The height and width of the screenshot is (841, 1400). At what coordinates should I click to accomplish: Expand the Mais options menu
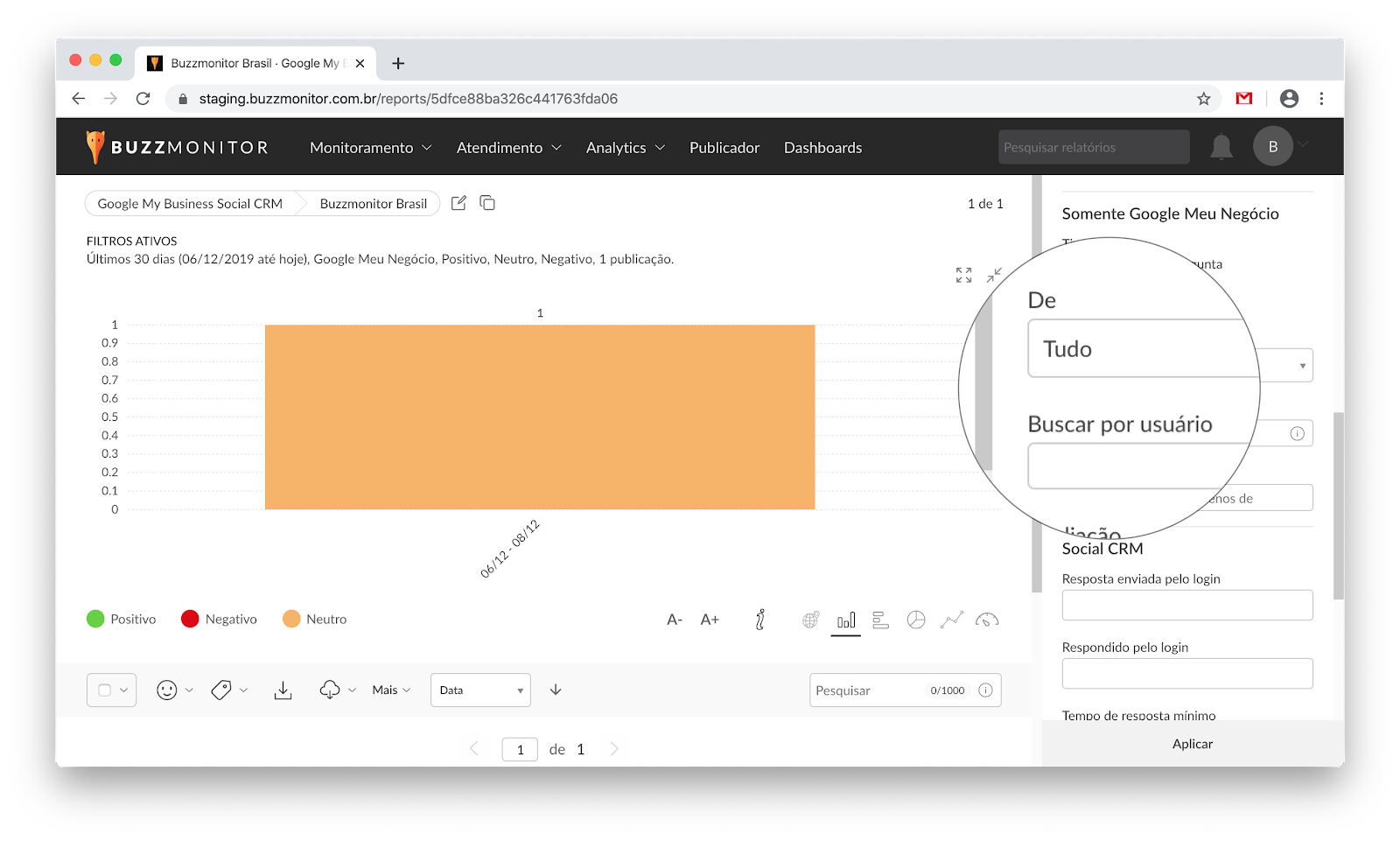click(391, 690)
